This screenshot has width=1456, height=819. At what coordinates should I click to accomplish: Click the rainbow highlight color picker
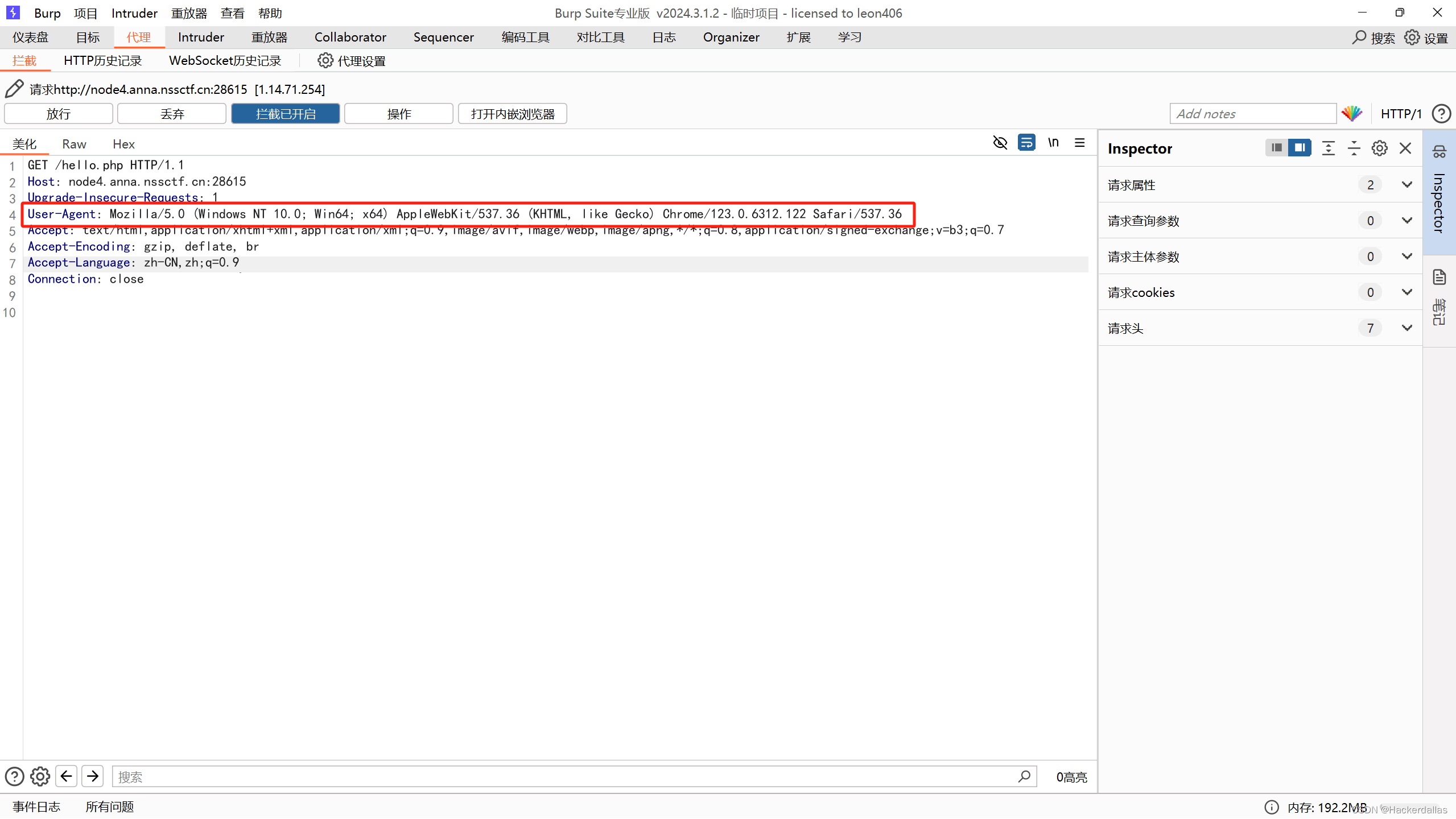click(1352, 114)
